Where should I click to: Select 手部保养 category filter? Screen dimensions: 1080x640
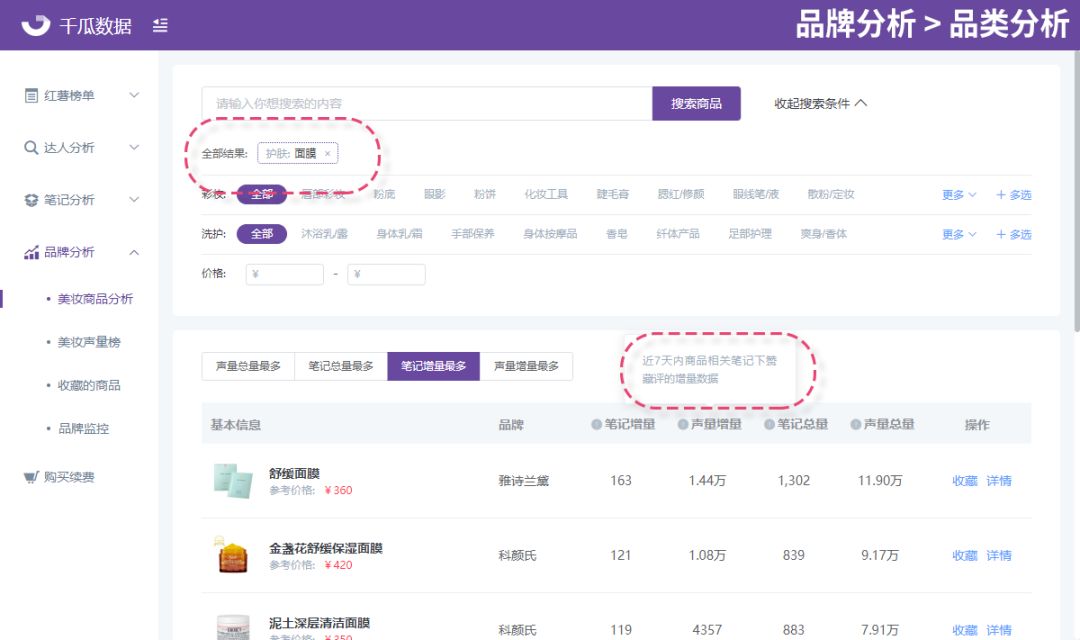tap(472, 234)
